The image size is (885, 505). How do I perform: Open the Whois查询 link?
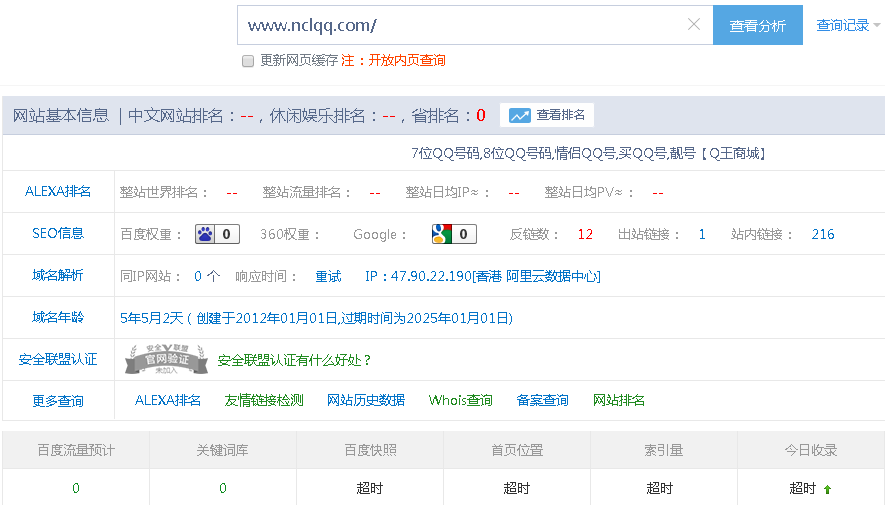point(460,401)
